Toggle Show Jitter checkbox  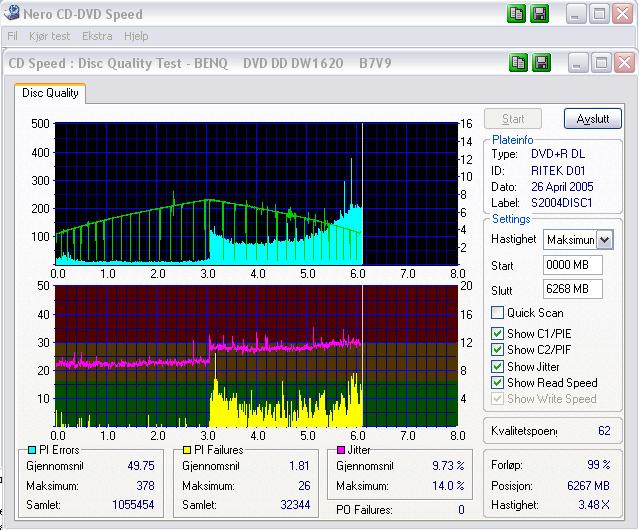click(497, 366)
